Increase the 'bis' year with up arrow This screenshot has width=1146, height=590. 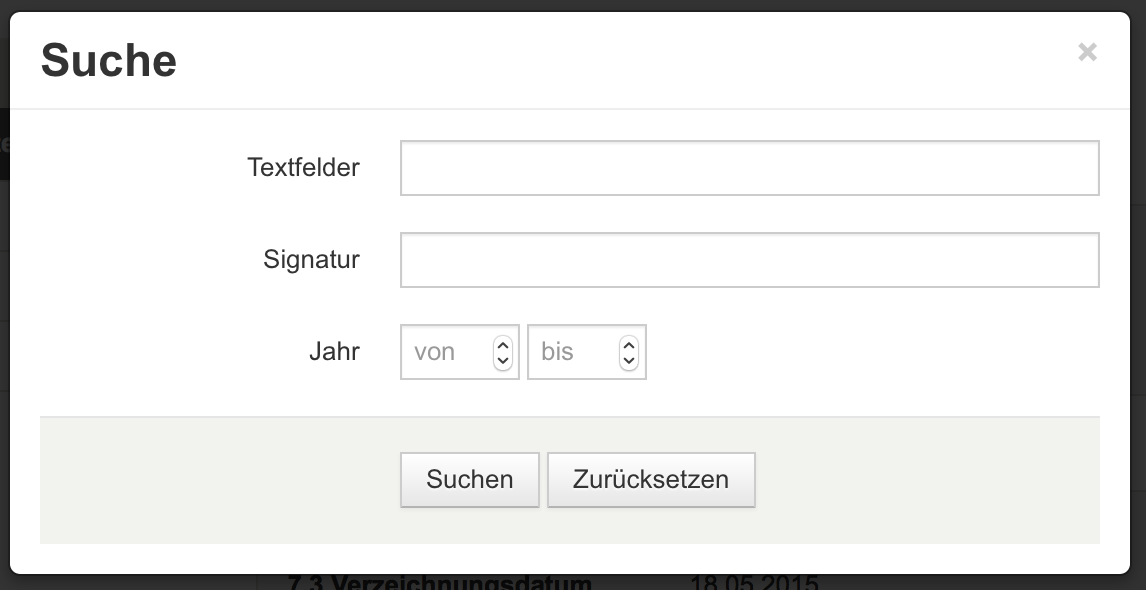[629, 344]
